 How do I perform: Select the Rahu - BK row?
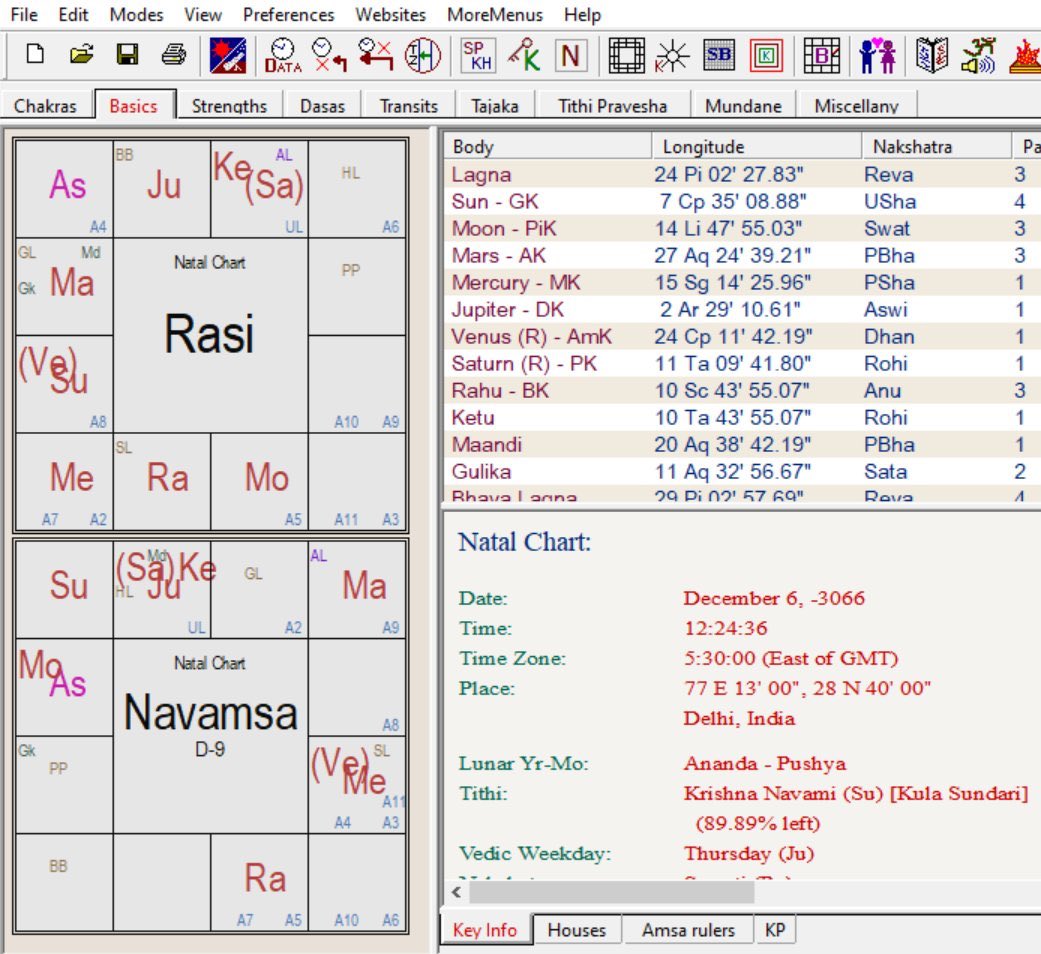(x=742, y=390)
